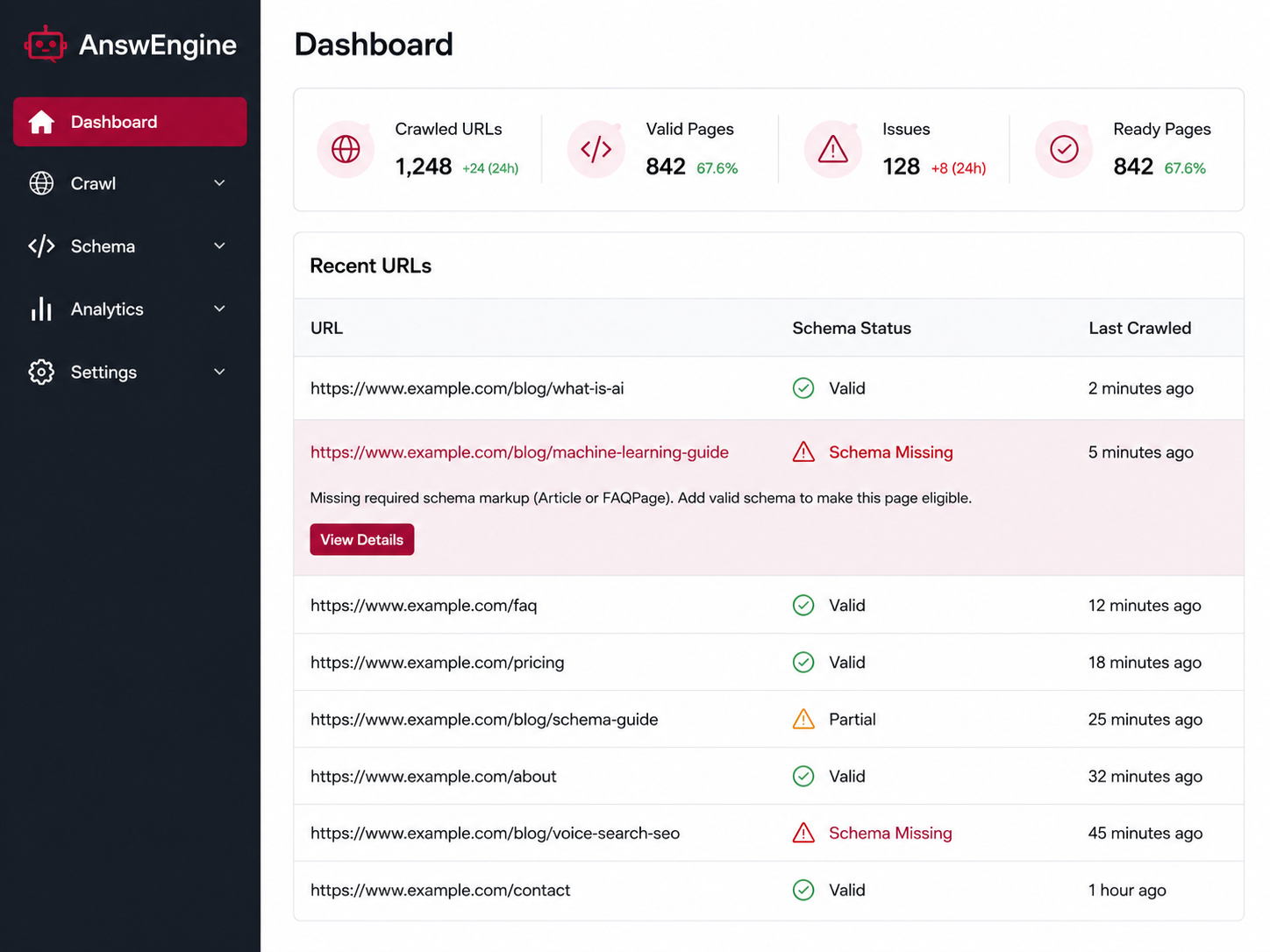
Task: Click the globe icon in Crawled URLs card
Action: click(346, 149)
